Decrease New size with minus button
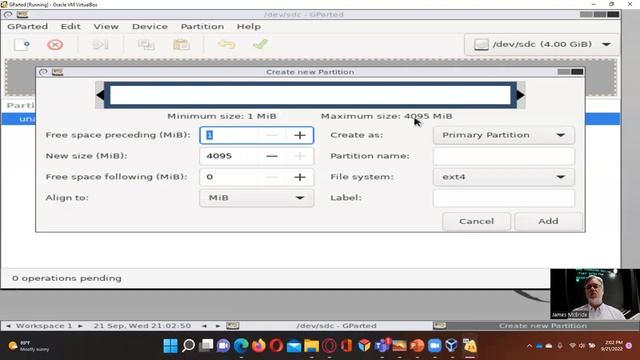This screenshot has width=640, height=360. (272, 156)
